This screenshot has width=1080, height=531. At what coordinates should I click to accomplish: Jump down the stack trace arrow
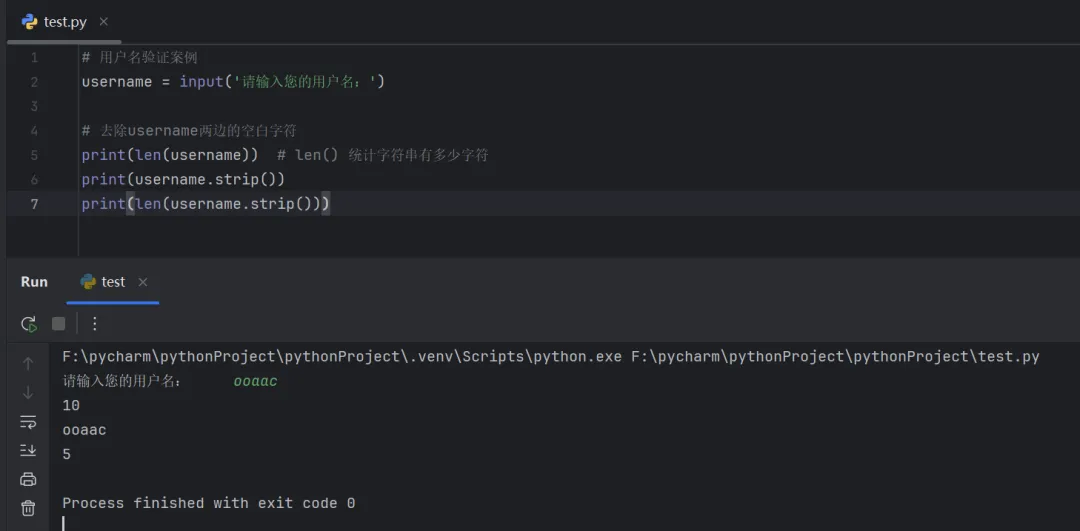(28, 393)
